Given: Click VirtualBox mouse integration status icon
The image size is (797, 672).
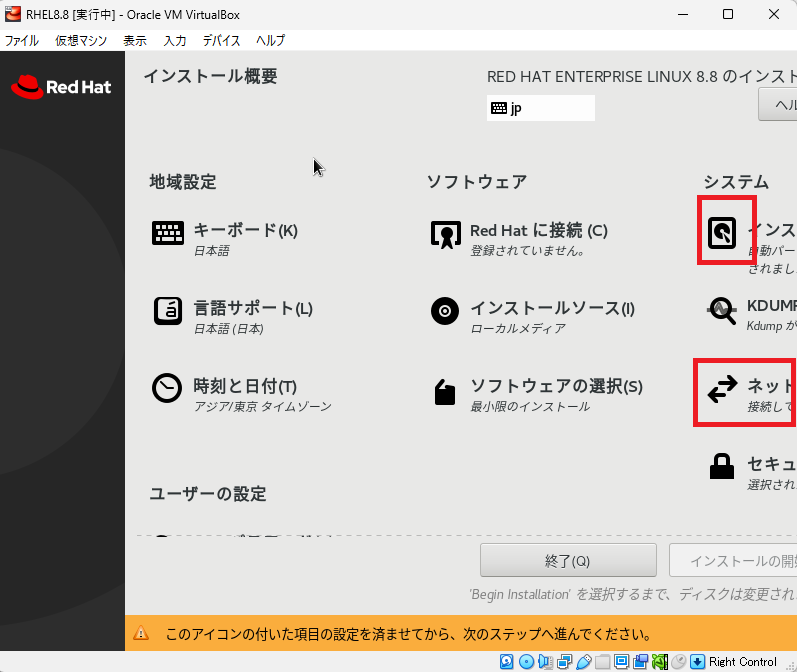Looking at the screenshot, I should (679, 661).
